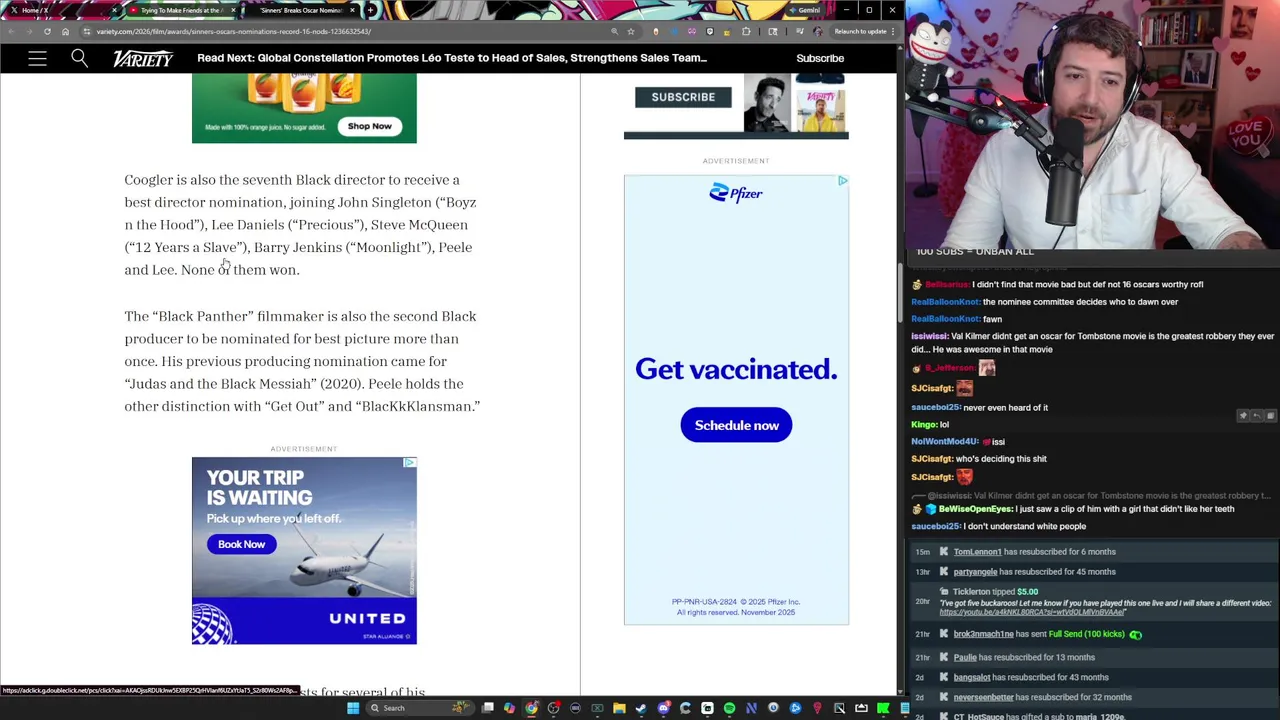Close the 'Sinners' Breaks Oscar tab

click(x=353, y=10)
